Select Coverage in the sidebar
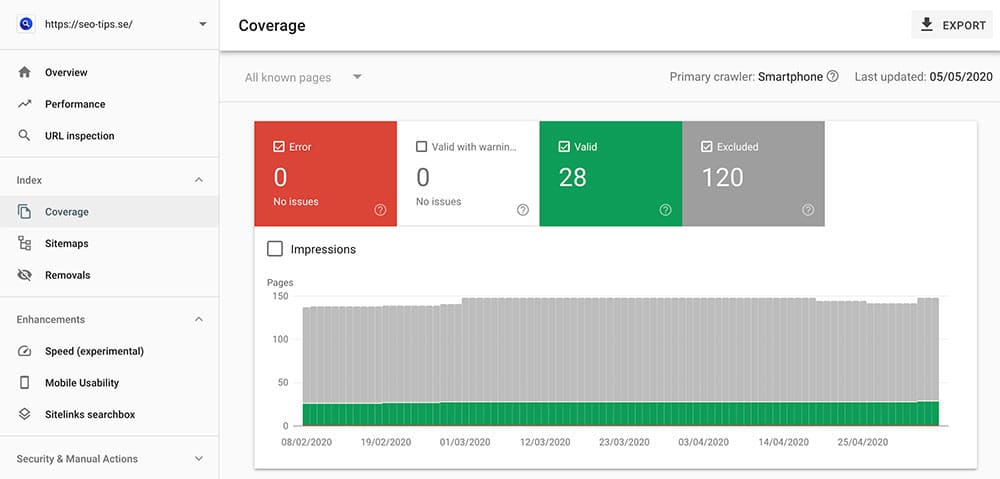 (109, 212)
